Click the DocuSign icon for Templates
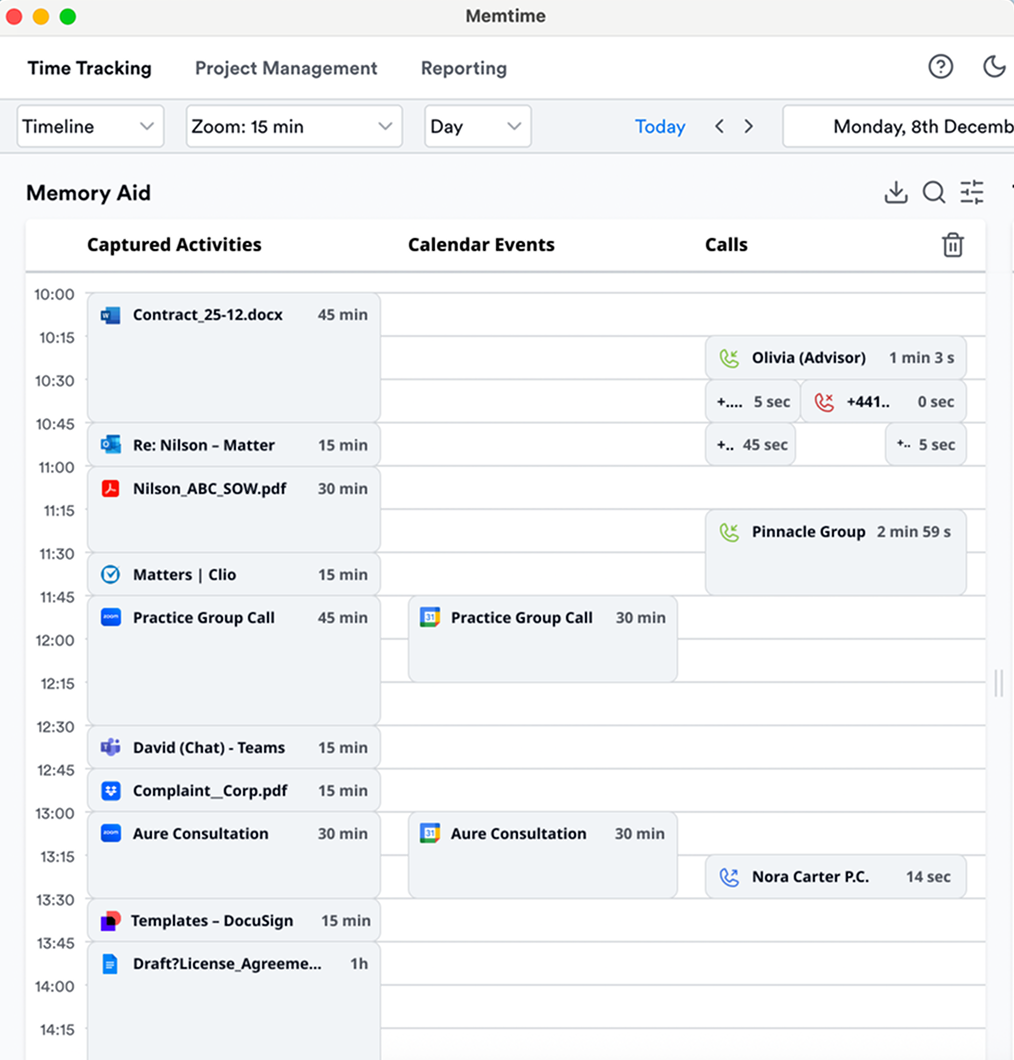Viewport: 1014px width, 1060px height. pyautogui.click(x=110, y=921)
